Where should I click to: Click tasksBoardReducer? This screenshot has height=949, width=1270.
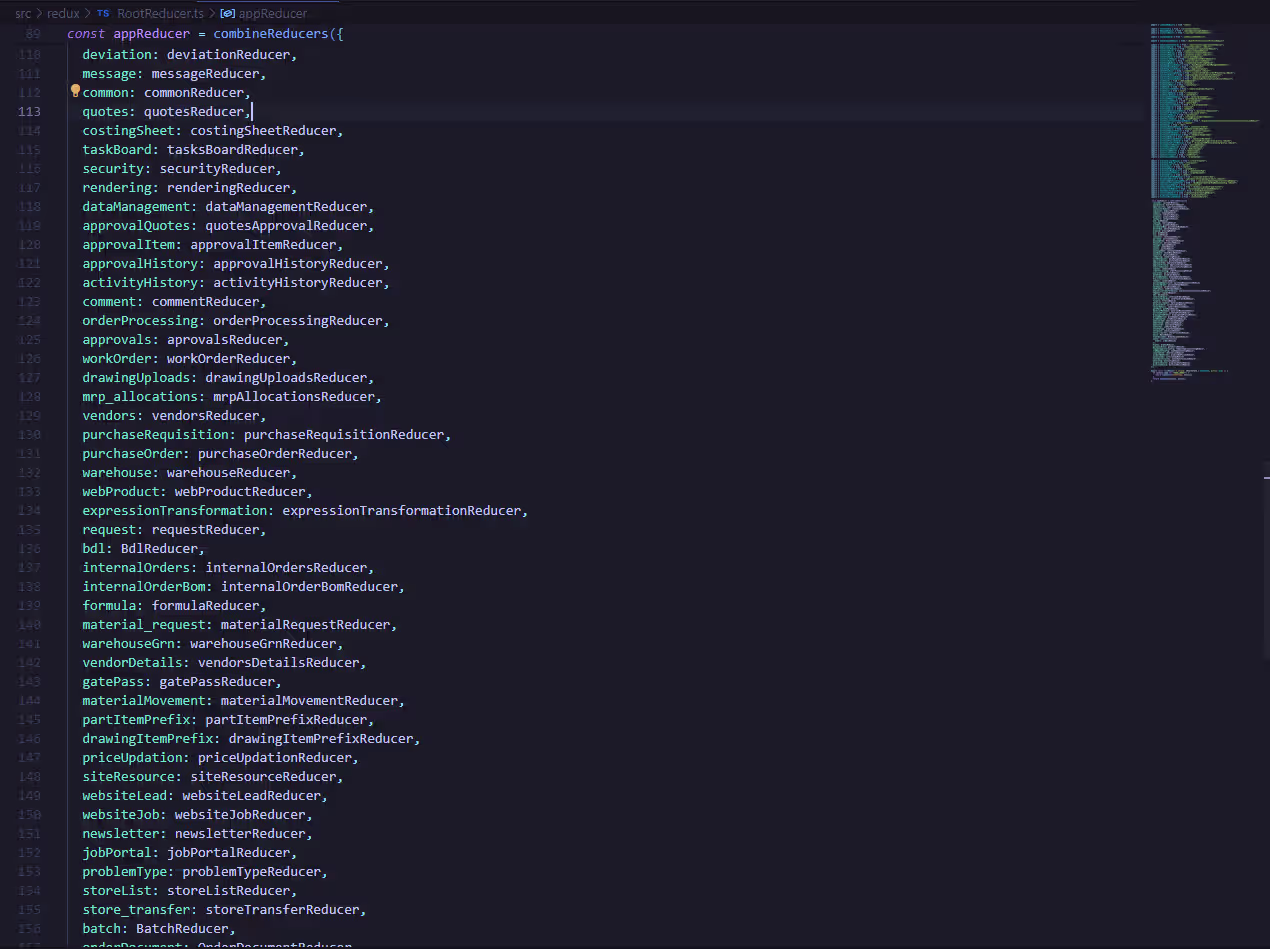pos(232,149)
